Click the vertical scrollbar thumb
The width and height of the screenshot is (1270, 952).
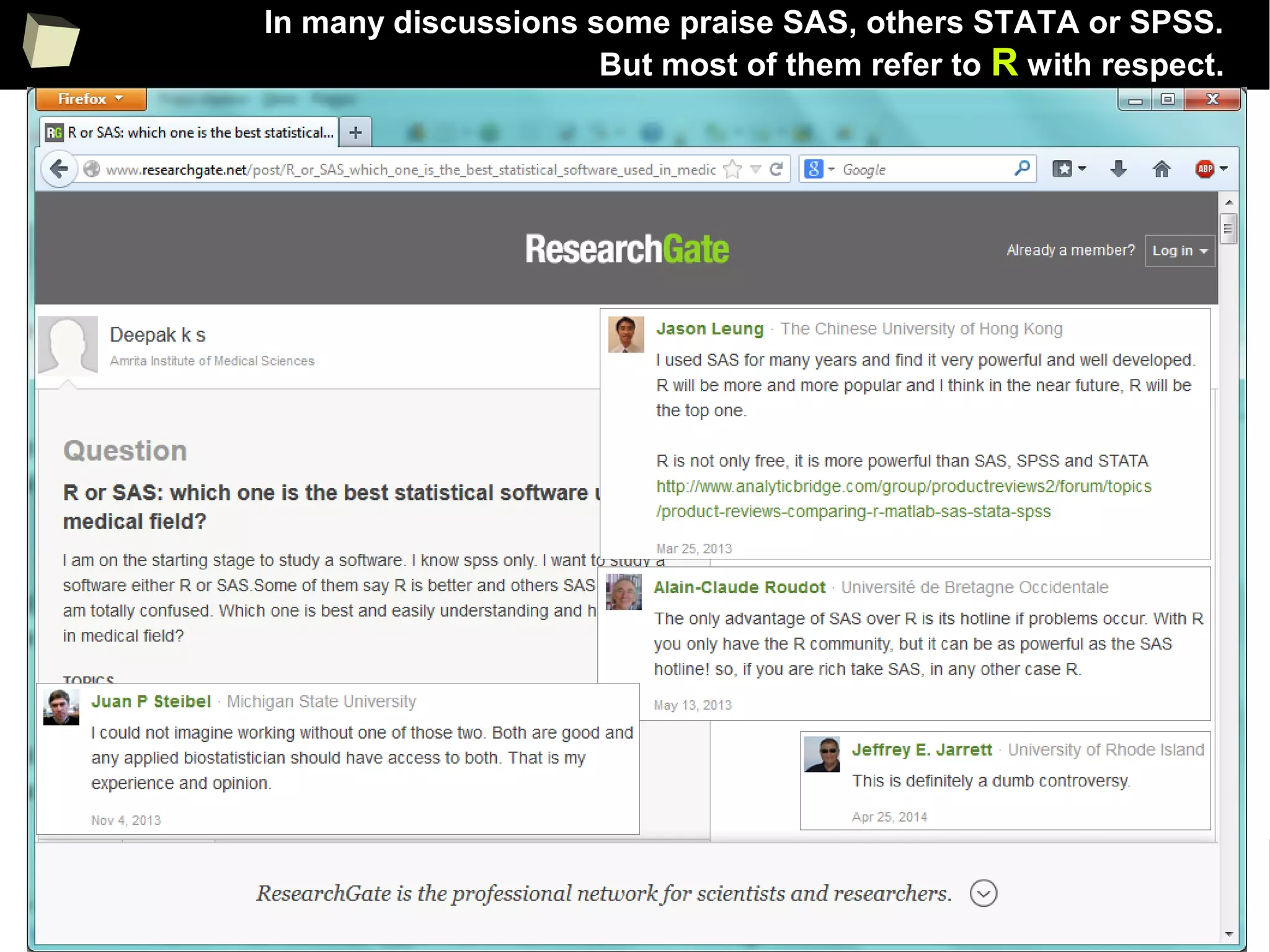pos(1228,228)
